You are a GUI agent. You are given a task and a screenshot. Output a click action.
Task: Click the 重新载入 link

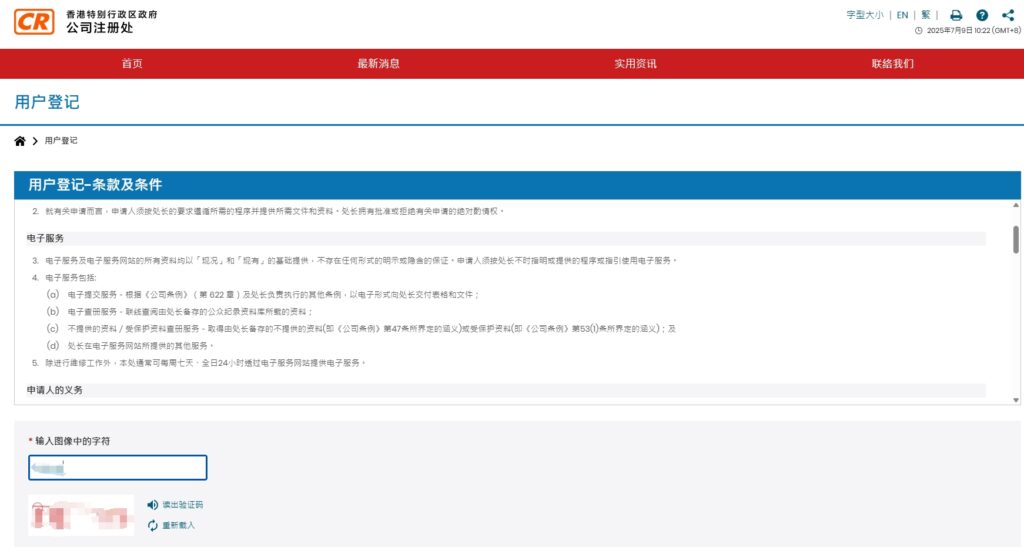178,525
